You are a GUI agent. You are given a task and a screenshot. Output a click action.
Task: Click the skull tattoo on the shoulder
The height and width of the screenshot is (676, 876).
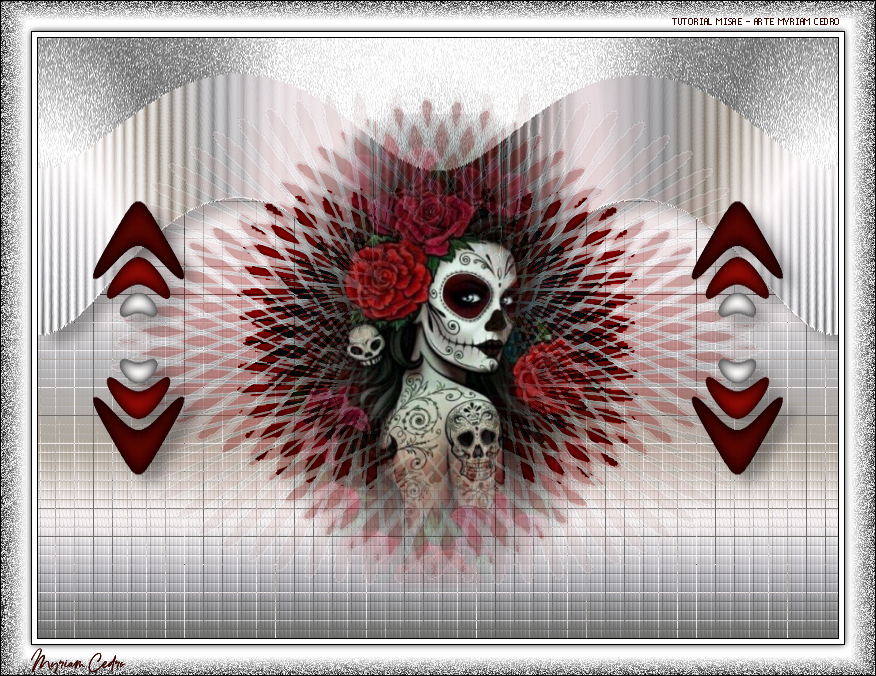tap(473, 441)
